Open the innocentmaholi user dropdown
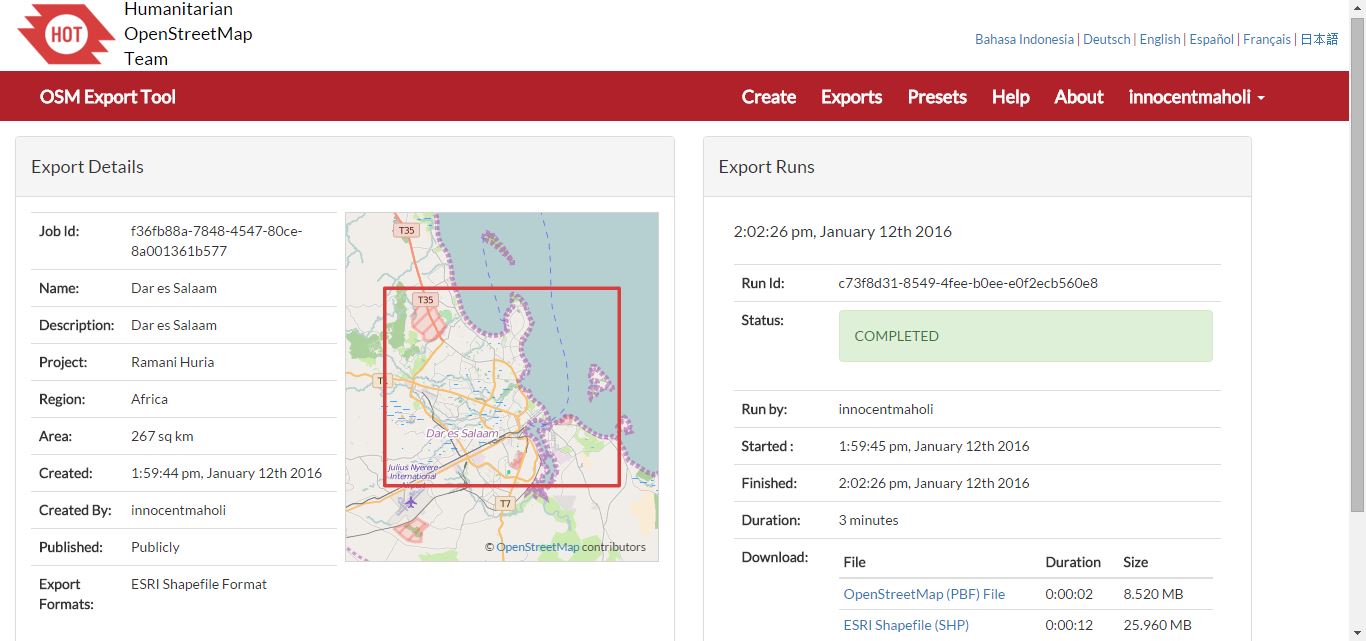 [1197, 97]
